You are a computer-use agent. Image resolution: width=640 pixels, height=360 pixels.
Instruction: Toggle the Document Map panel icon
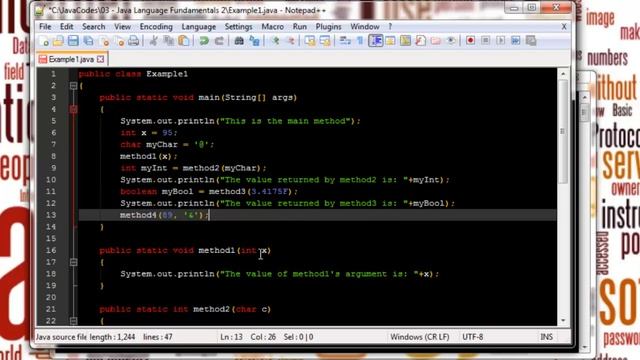405,41
